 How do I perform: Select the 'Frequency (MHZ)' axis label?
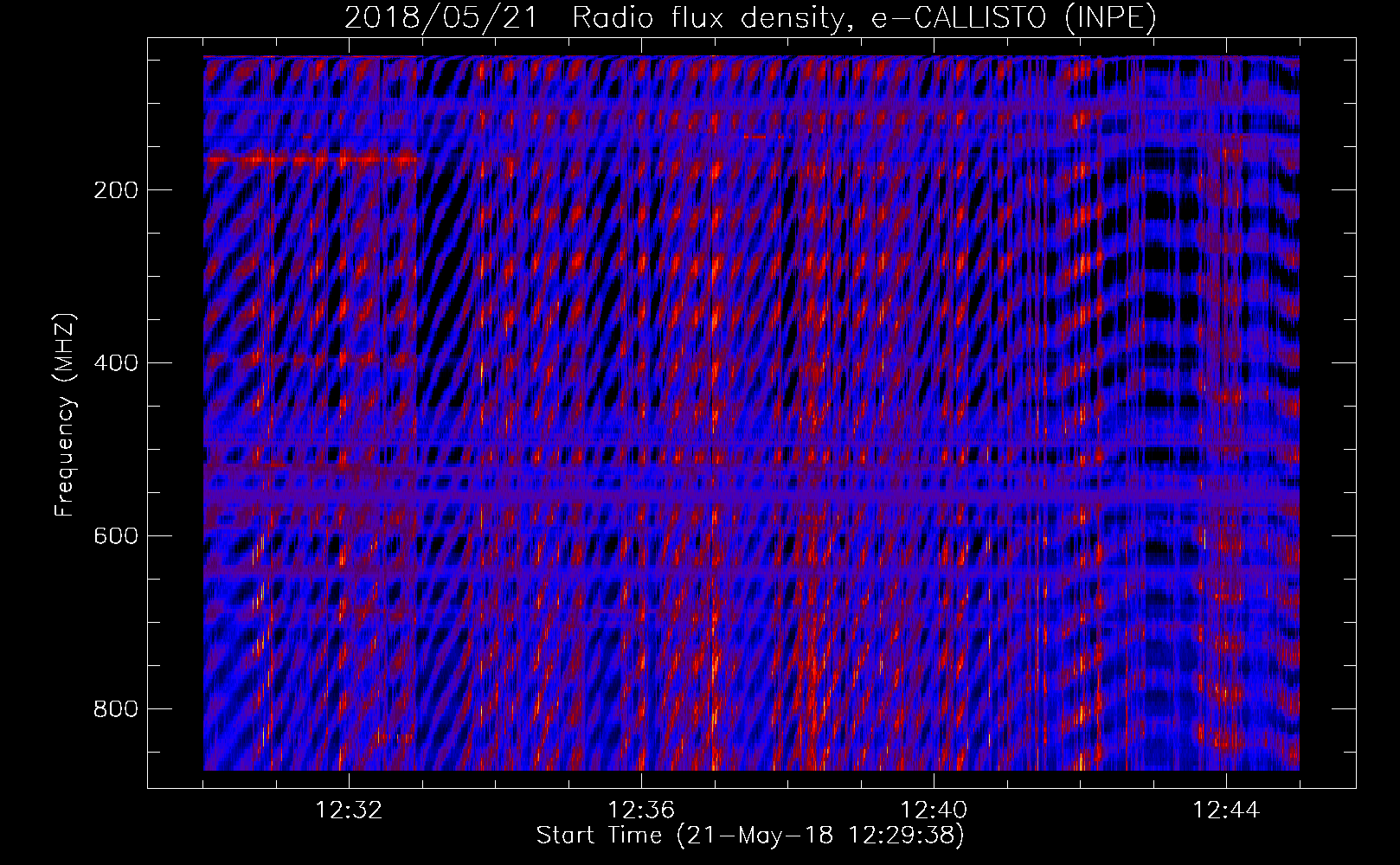tap(66, 415)
